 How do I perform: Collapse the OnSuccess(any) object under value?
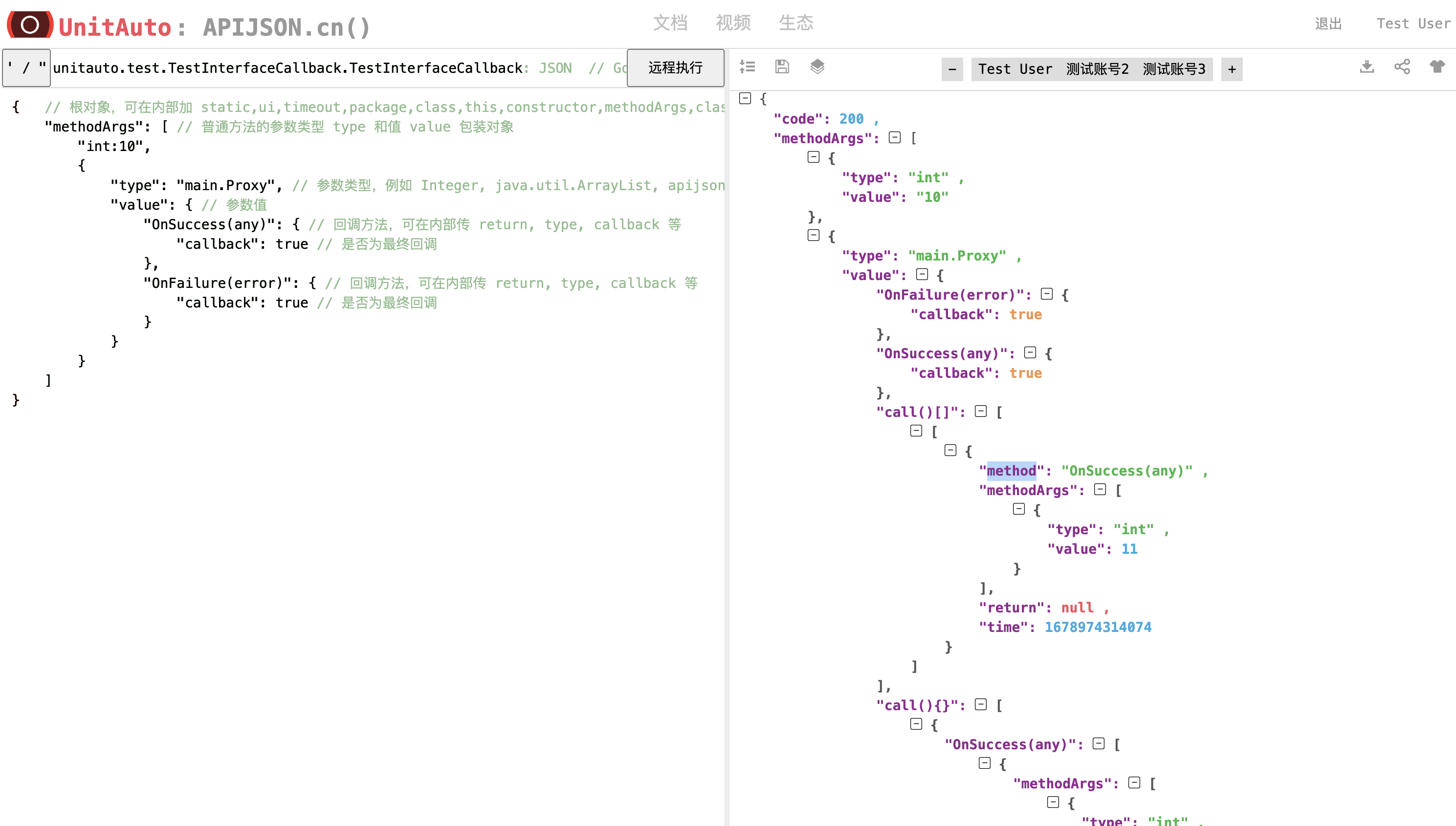click(1031, 353)
